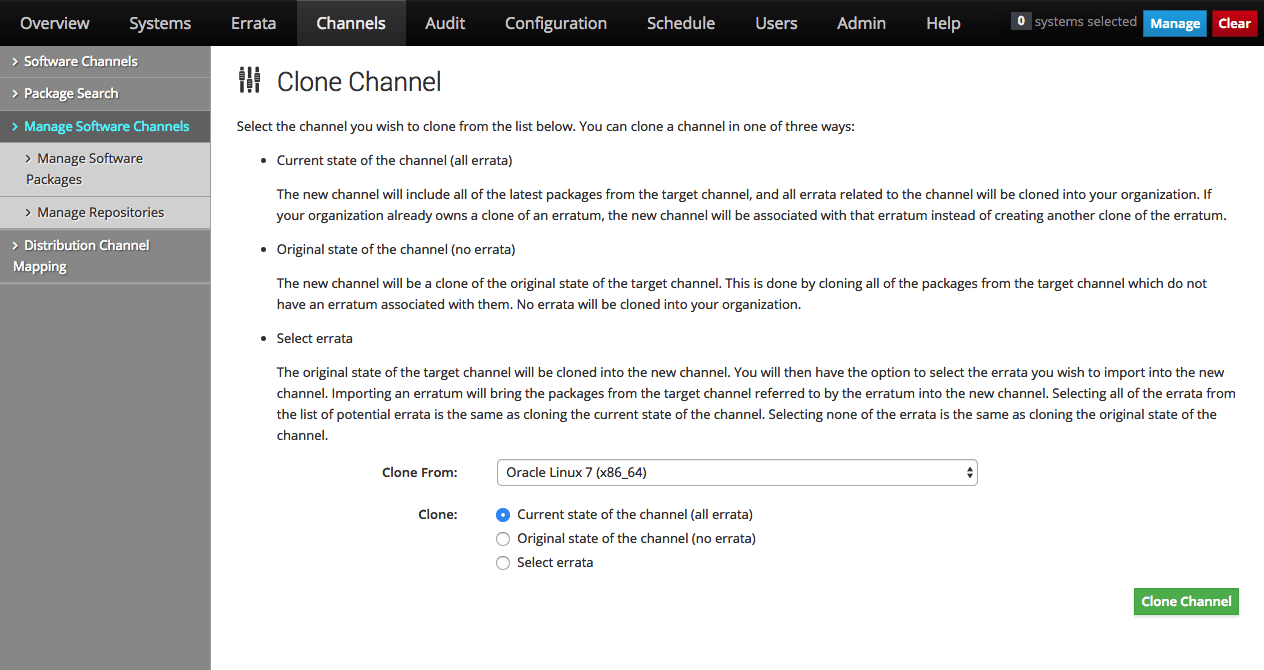Click the red Clear button
The height and width of the screenshot is (670, 1264).
coord(1234,23)
